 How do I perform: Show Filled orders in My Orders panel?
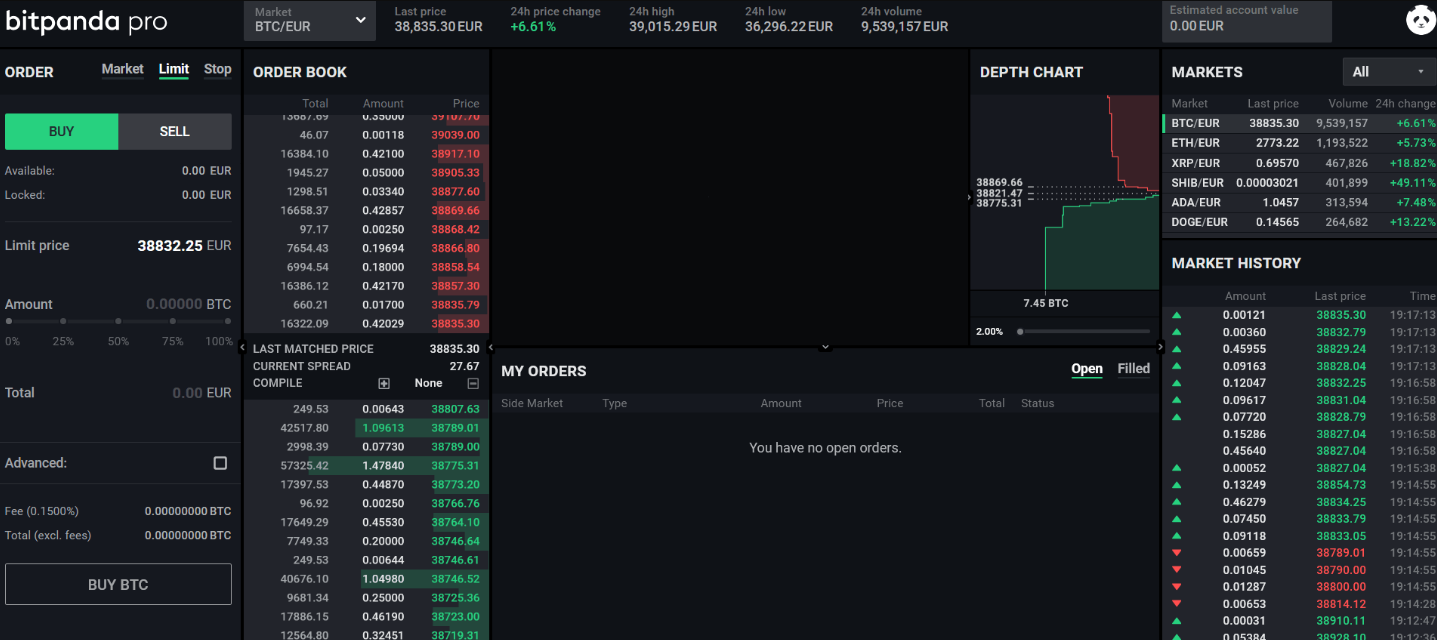[x=1133, y=368]
